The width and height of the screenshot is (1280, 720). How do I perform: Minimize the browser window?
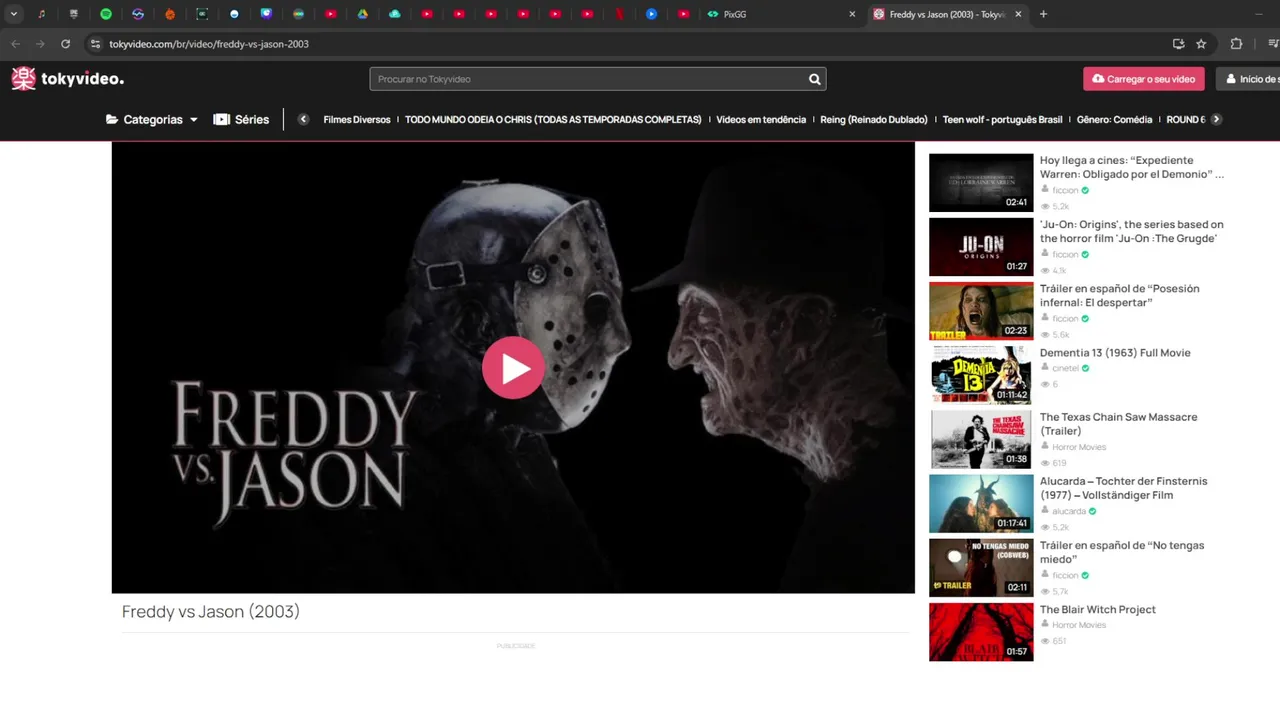coord(1259,14)
